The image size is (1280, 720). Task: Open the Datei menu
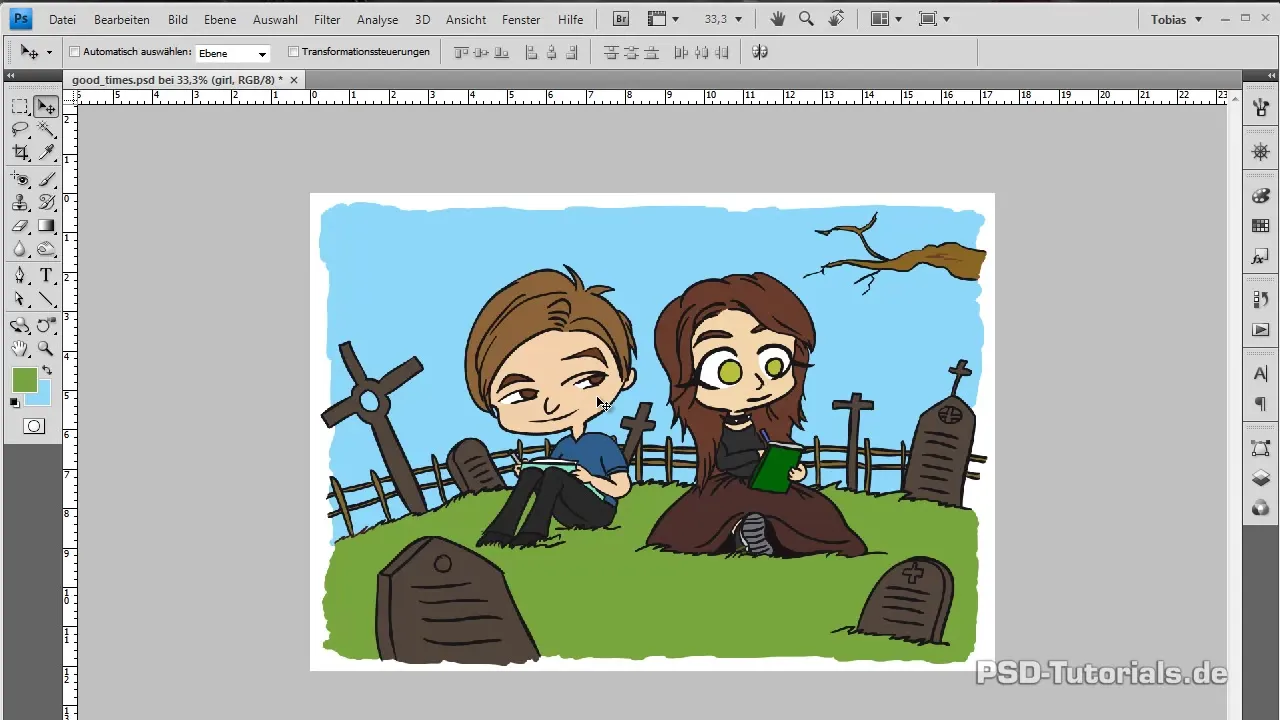[62, 19]
